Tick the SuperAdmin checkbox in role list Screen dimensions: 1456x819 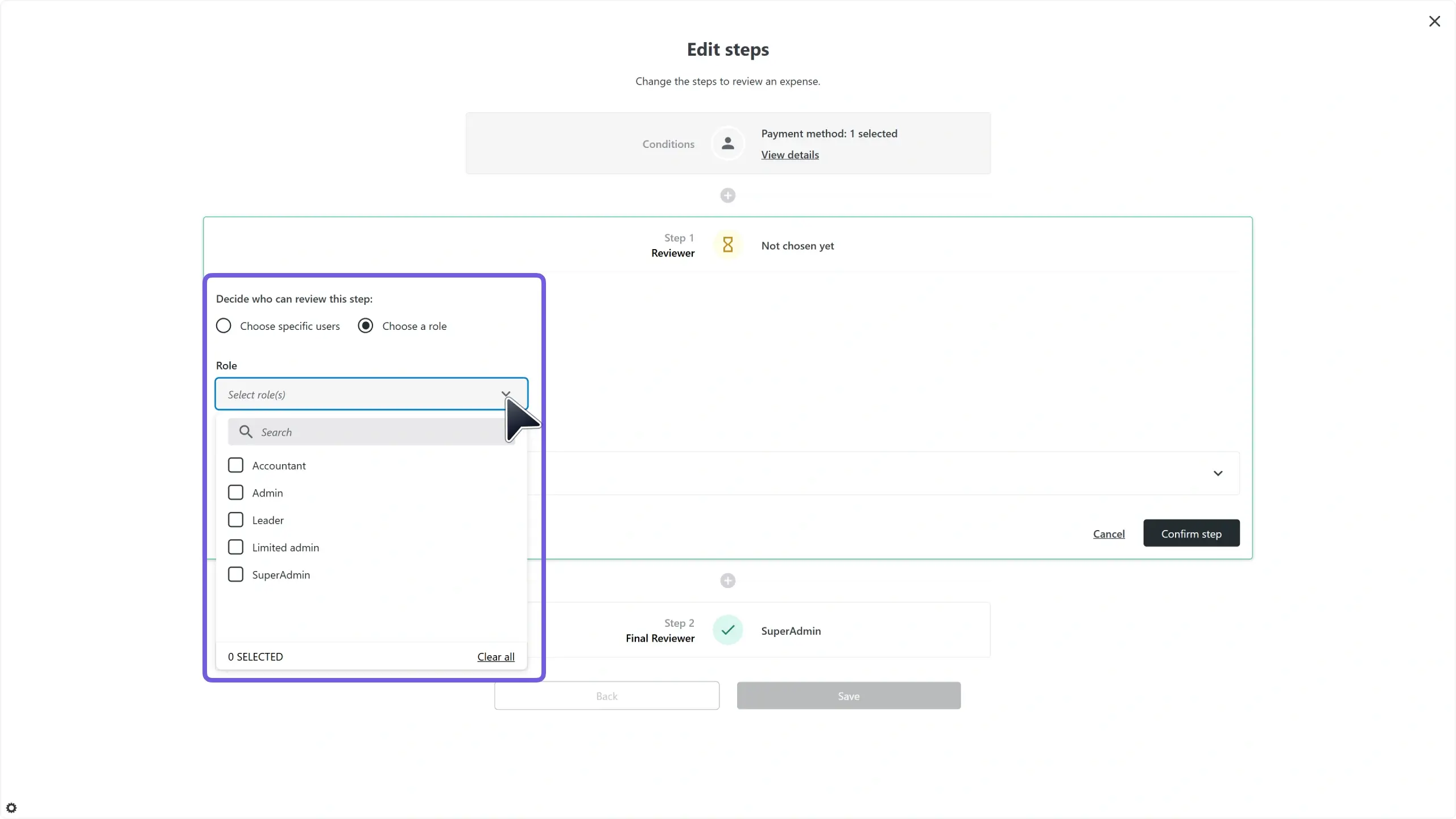pos(235,574)
